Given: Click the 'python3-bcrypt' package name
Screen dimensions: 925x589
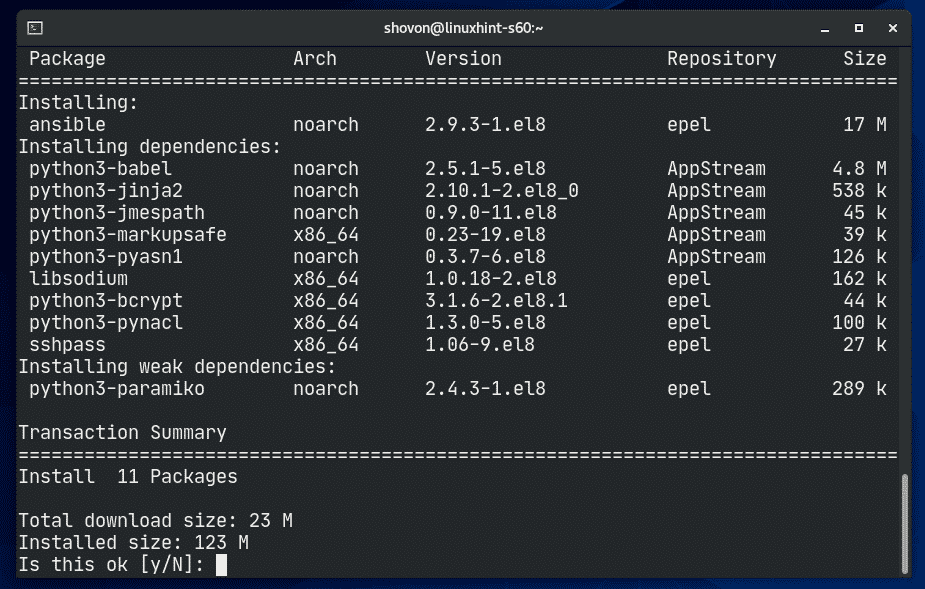Looking at the screenshot, I should point(106,301).
